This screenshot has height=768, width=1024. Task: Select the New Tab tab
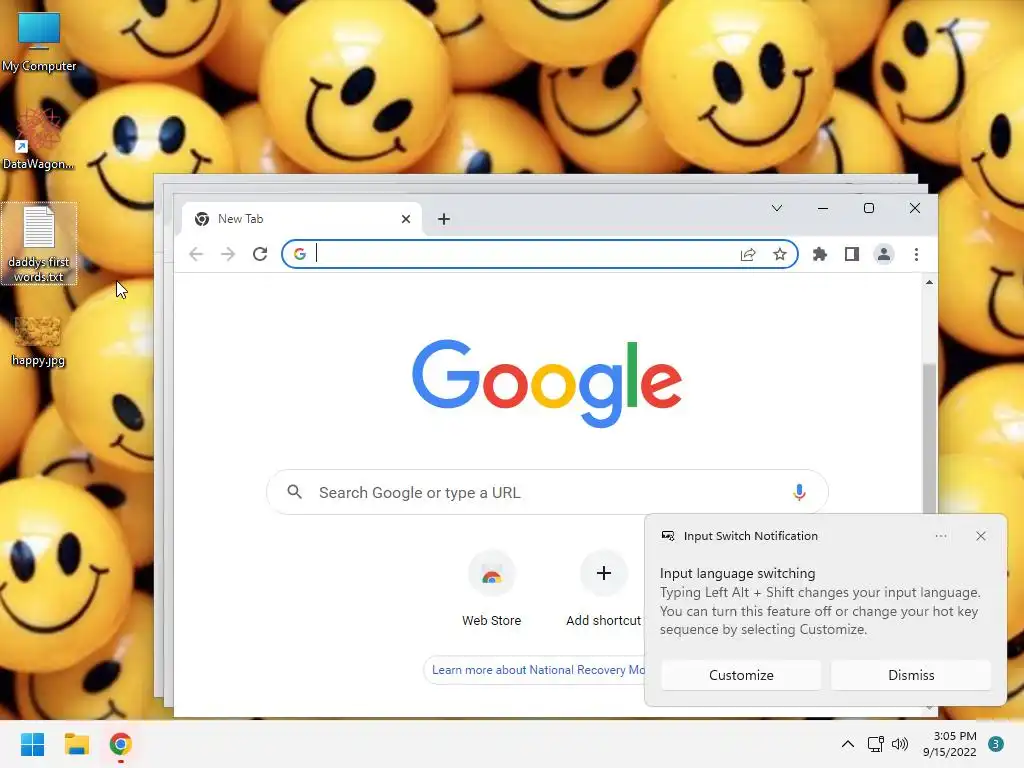coord(302,219)
